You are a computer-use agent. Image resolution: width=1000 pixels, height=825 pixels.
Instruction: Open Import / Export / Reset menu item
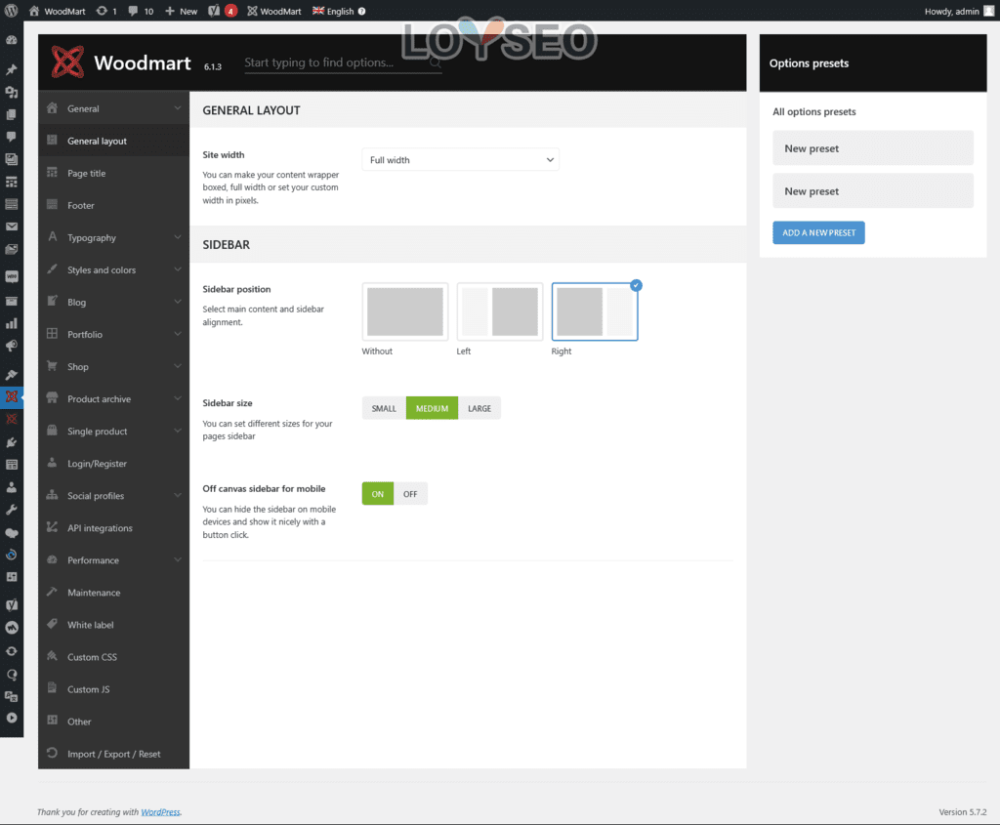114,754
